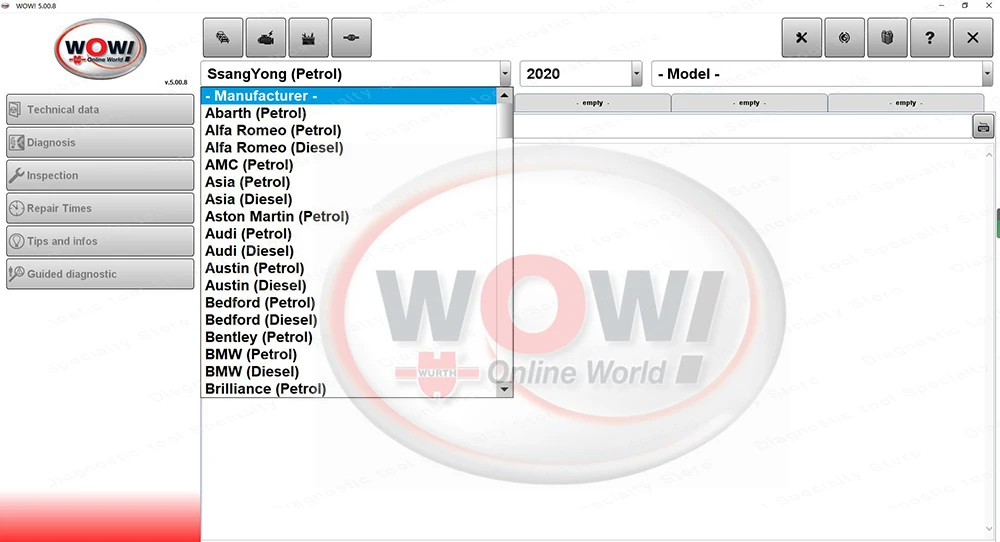Choose Asia (Diesel) from the list
1000x542 pixels.
[x=349, y=199]
